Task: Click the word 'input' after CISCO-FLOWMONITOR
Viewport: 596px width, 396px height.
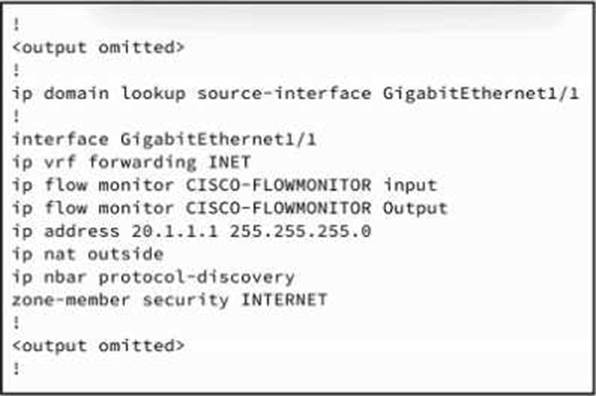Action: 410,186
